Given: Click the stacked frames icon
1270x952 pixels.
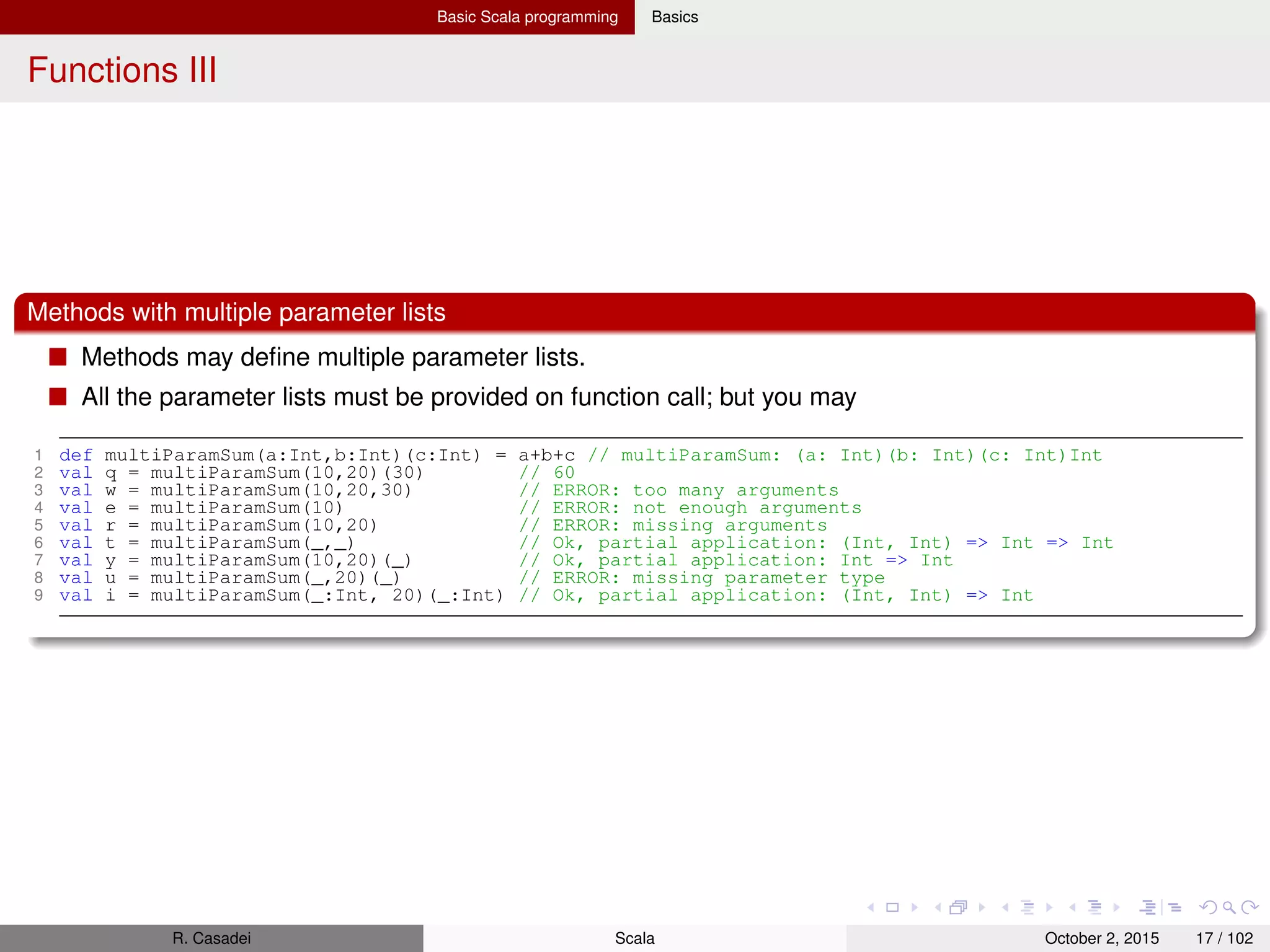Looking at the screenshot, I should click(959, 907).
